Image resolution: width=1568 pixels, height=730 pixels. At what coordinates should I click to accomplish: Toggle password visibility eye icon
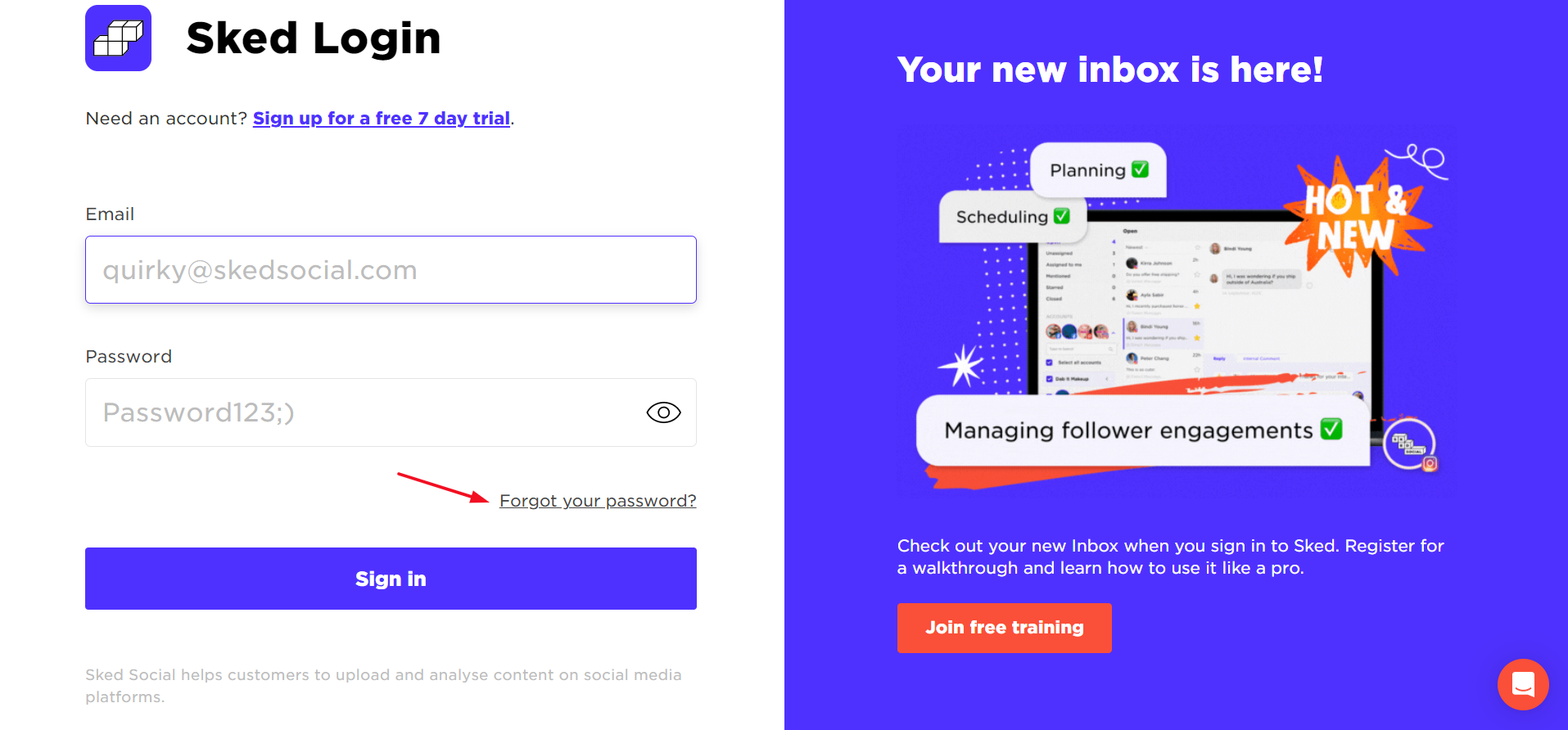(663, 412)
